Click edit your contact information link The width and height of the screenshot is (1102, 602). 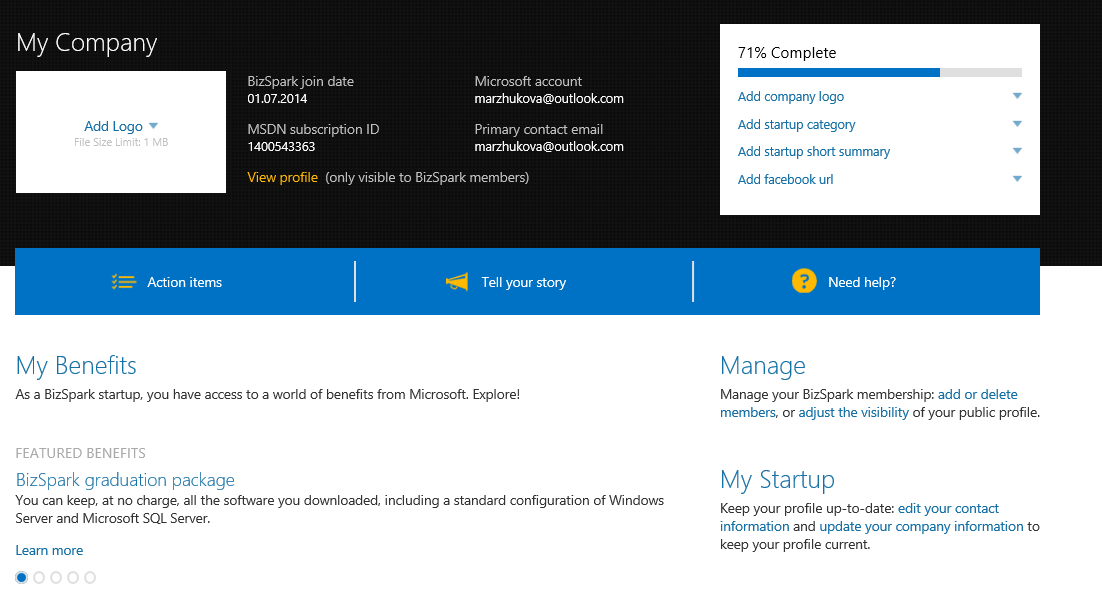[948, 508]
